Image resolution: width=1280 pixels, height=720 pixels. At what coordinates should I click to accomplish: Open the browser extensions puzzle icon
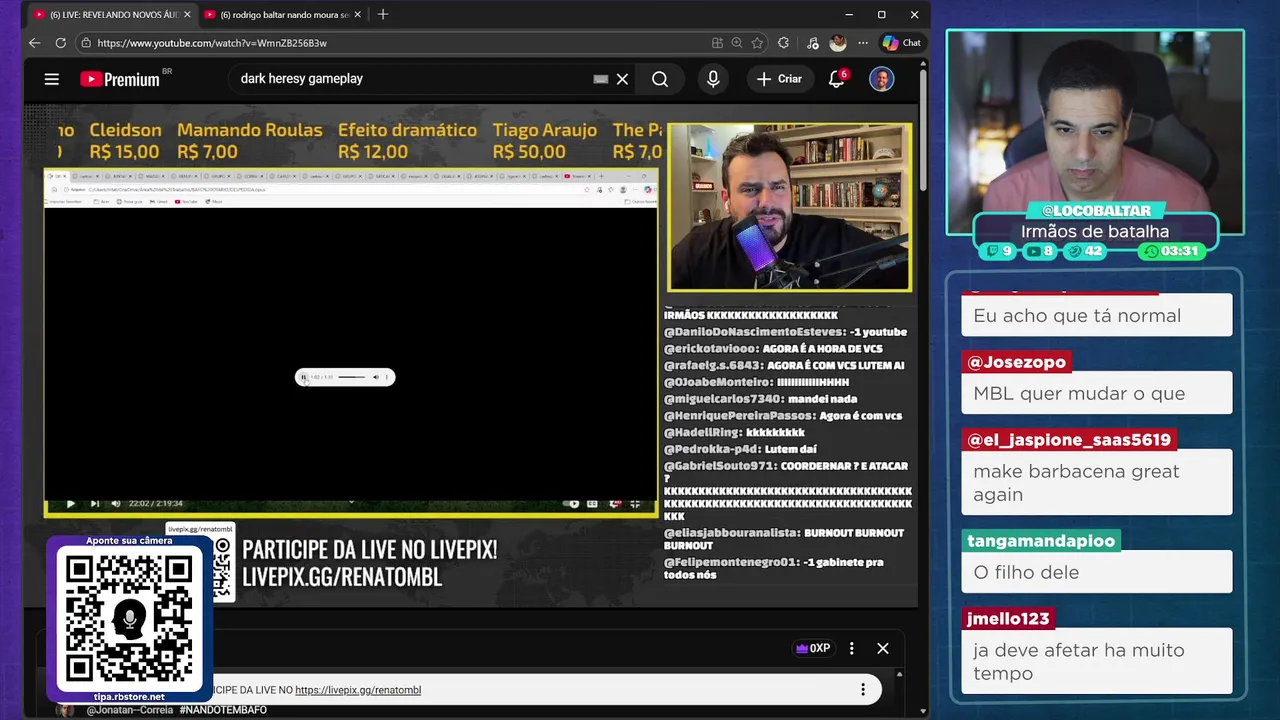[x=783, y=43]
